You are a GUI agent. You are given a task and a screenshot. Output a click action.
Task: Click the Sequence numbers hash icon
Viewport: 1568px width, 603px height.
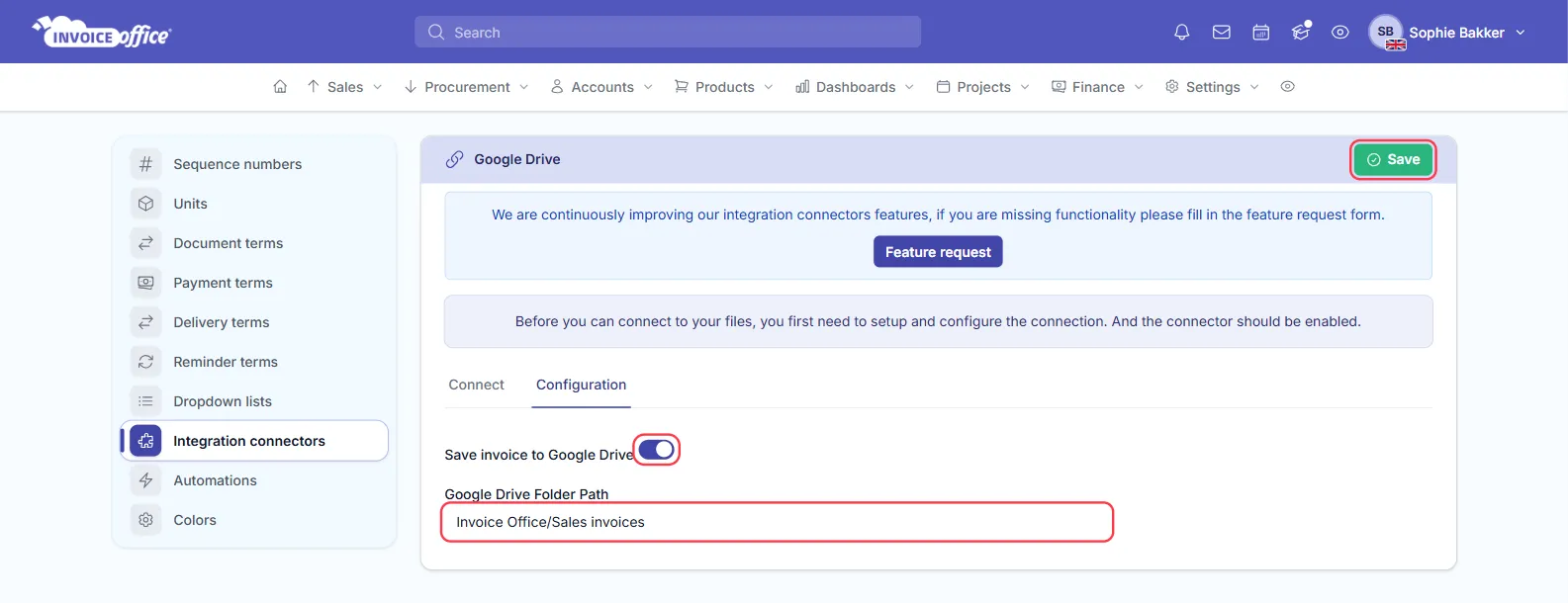pos(145,164)
